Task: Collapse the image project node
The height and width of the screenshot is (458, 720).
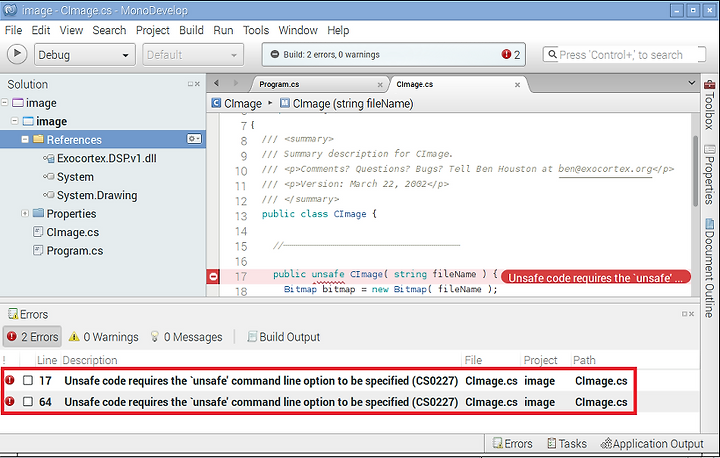Action: click(15, 121)
